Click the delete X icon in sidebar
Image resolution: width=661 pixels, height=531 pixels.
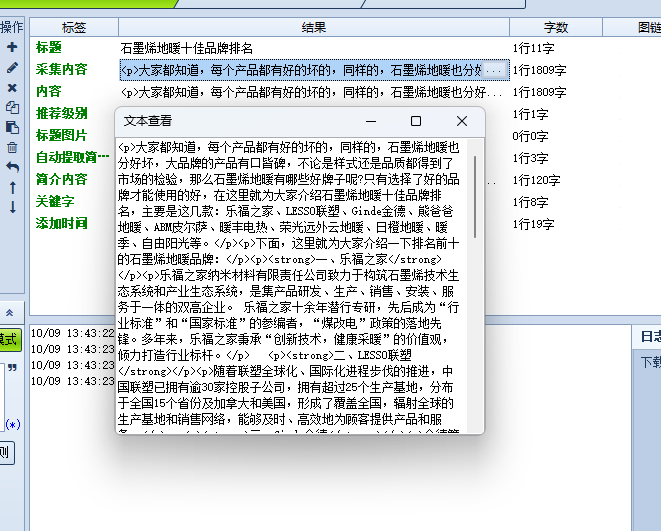click(12, 88)
